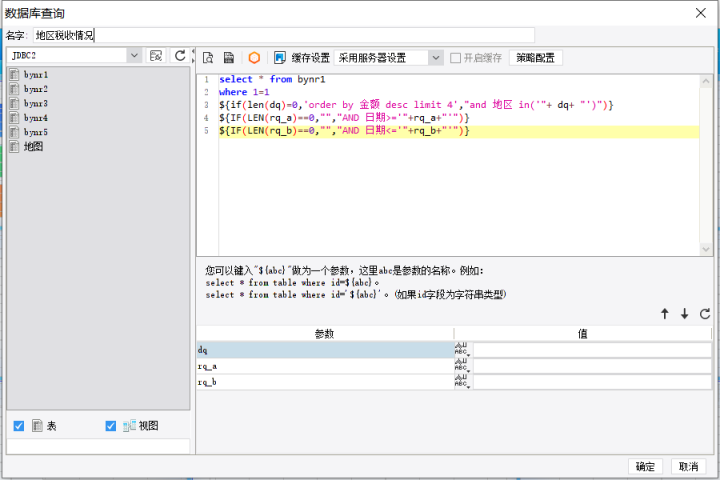Select the bynr3 table in list
Screen dimensions: 720x480
pyautogui.click(x=36, y=103)
